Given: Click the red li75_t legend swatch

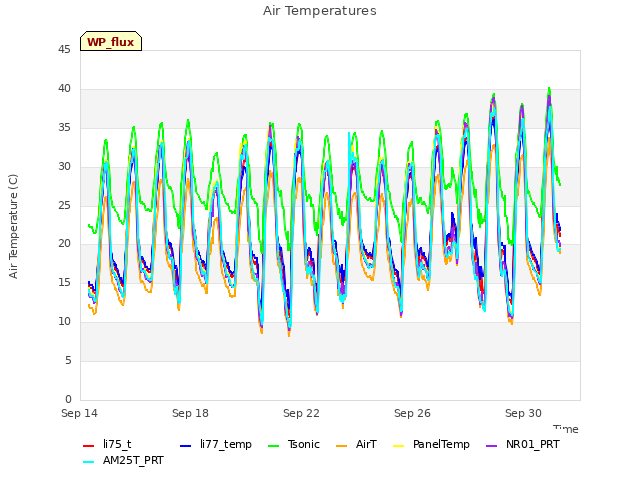Looking at the screenshot, I should click(89, 446).
